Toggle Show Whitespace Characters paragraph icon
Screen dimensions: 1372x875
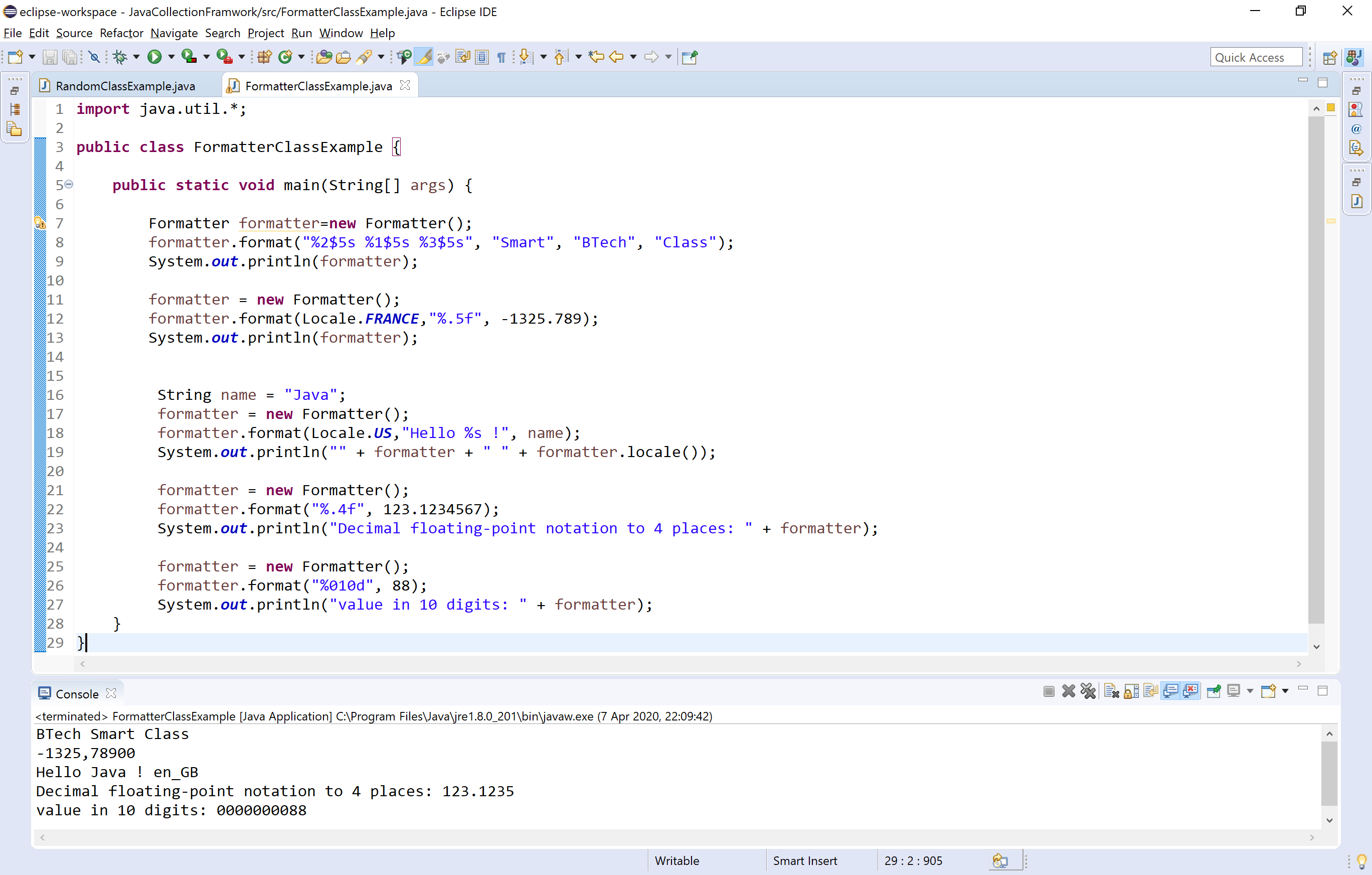click(x=501, y=57)
